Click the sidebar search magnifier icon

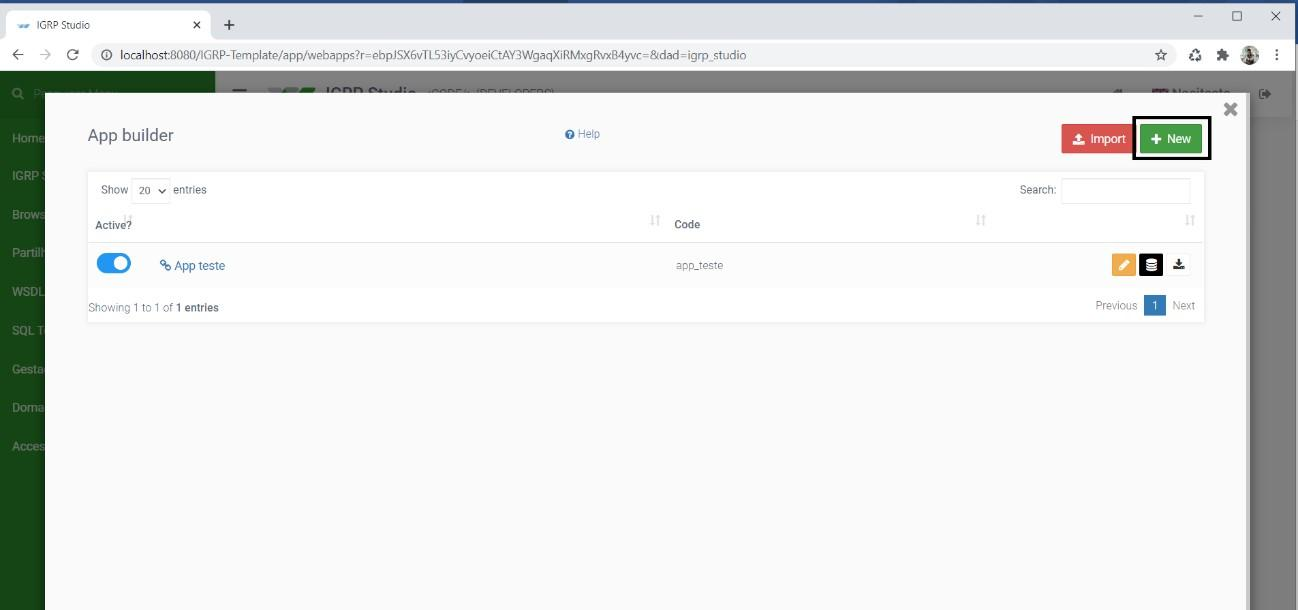click(x=18, y=93)
